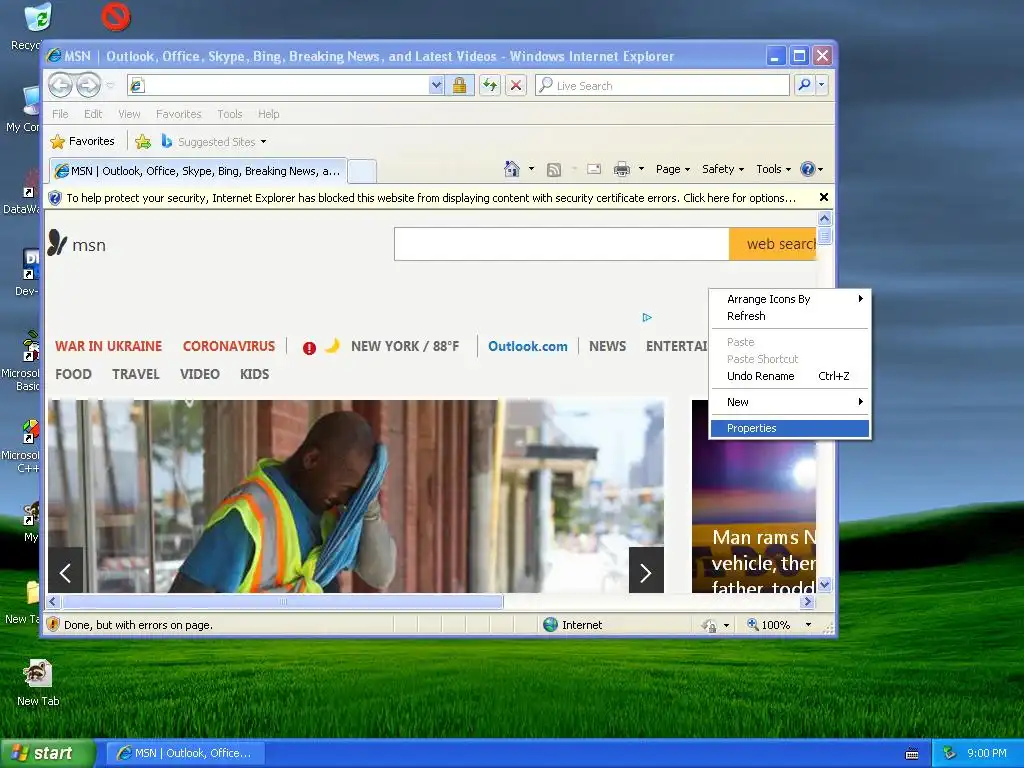The width and height of the screenshot is (1024, 768).
Task: Click the worker wiping face headline image
Action: pos(356,496)
